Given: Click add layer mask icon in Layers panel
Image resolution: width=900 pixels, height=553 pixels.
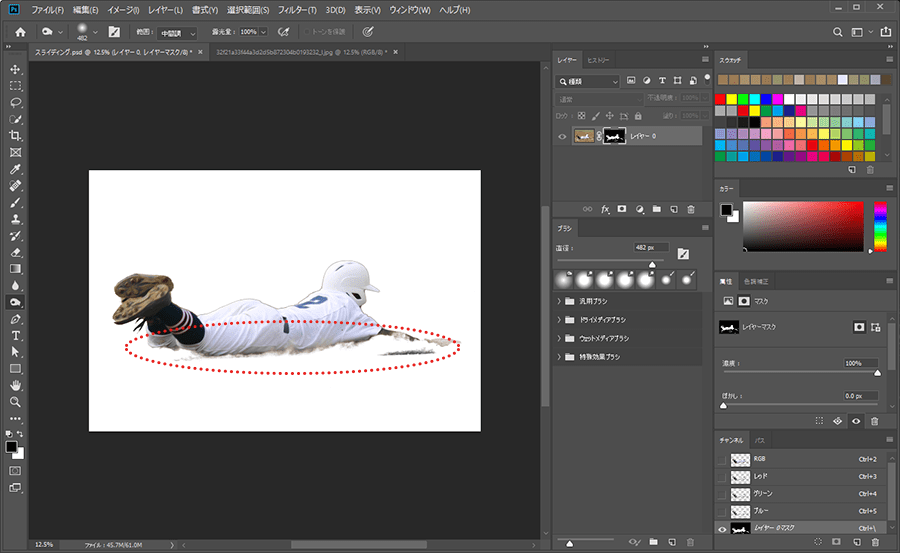Looking at the screenshot, I should tap(622, 210).
